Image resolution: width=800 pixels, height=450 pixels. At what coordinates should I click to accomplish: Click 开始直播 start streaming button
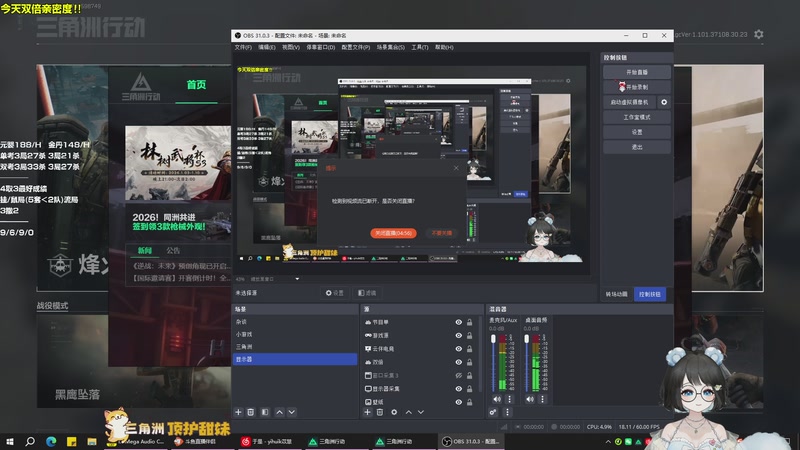pyautogui.click(x=637, y=72)
